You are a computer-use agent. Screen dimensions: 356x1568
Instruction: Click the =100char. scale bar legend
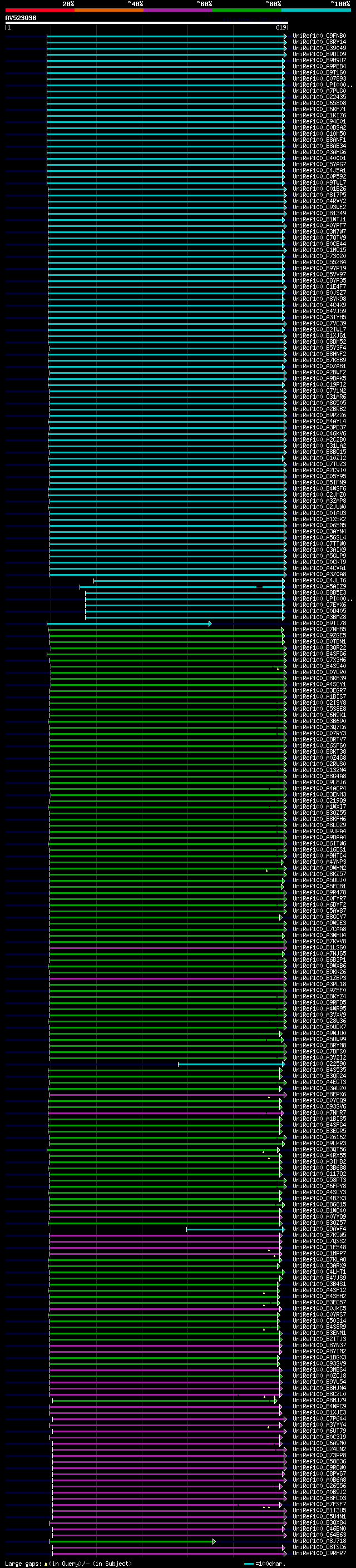tap(264, 1563)
